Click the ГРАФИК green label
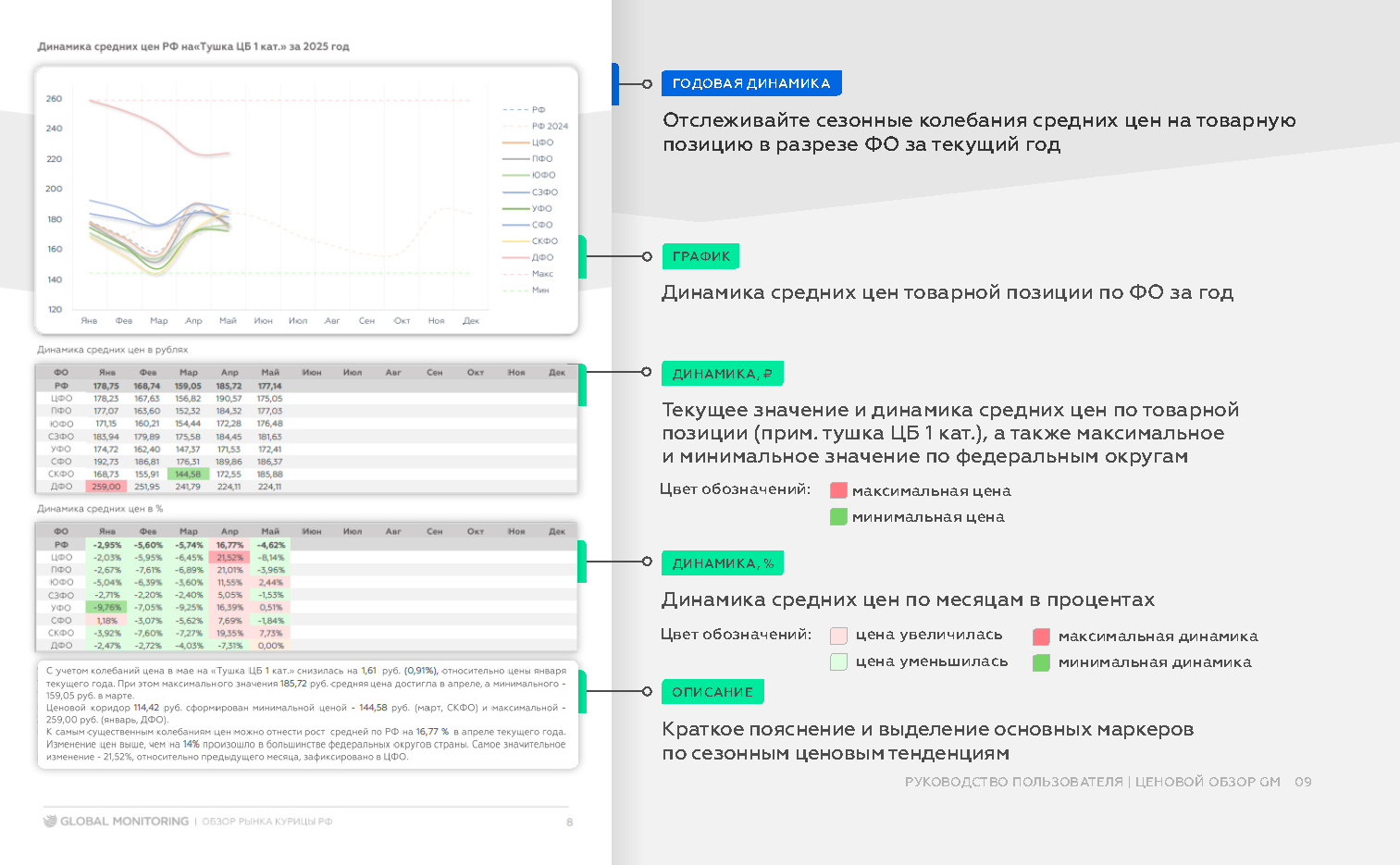1400x865 pixels. [700, 256]
